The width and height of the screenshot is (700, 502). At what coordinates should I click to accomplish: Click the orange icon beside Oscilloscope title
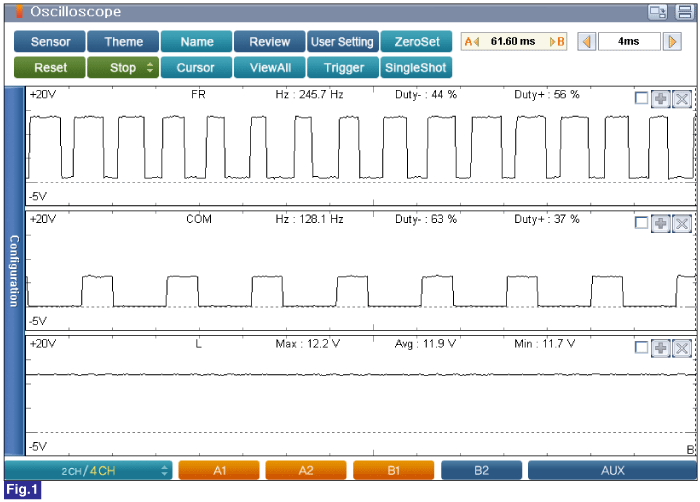19,12
